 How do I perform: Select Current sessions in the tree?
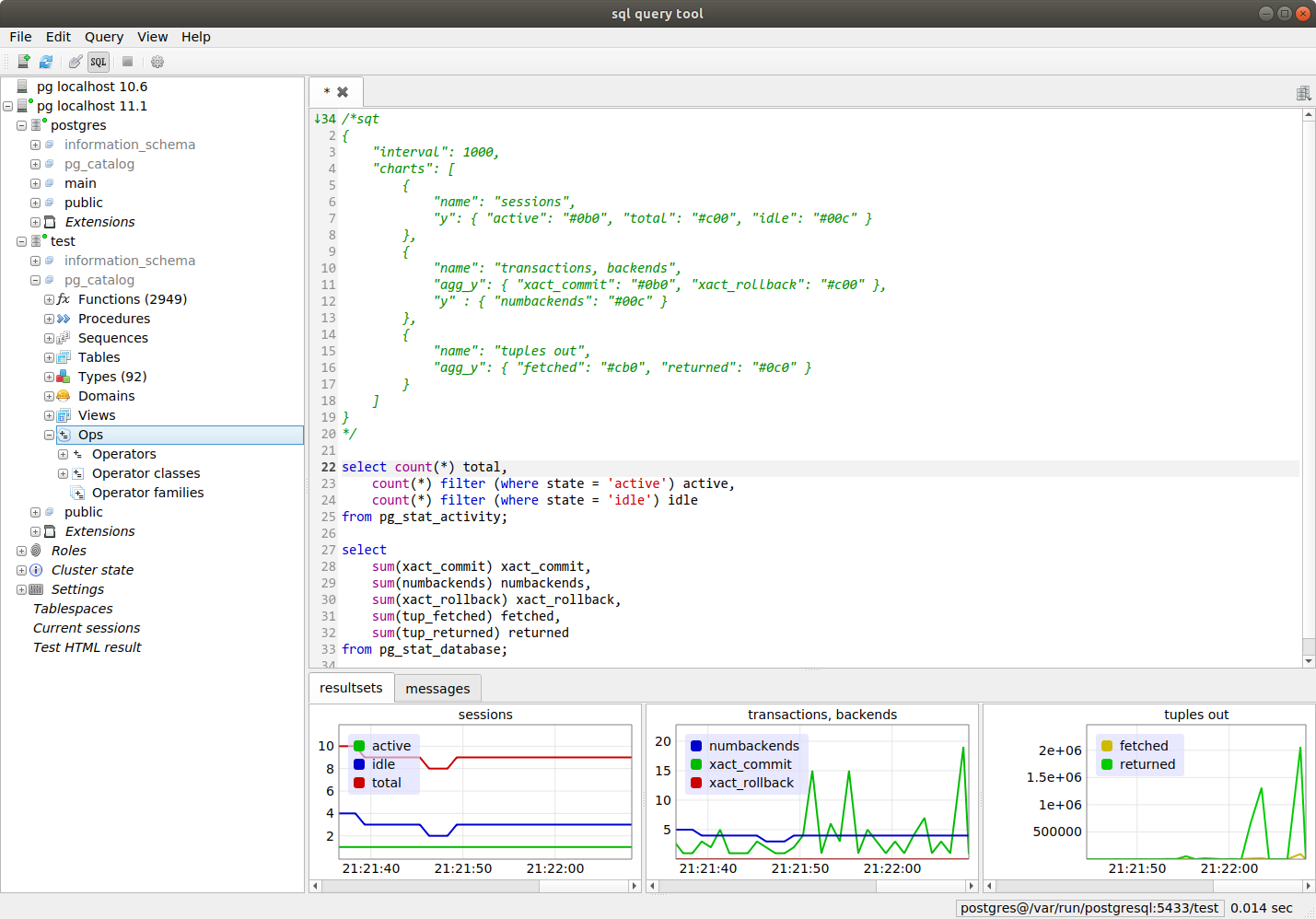click(87, 628)
